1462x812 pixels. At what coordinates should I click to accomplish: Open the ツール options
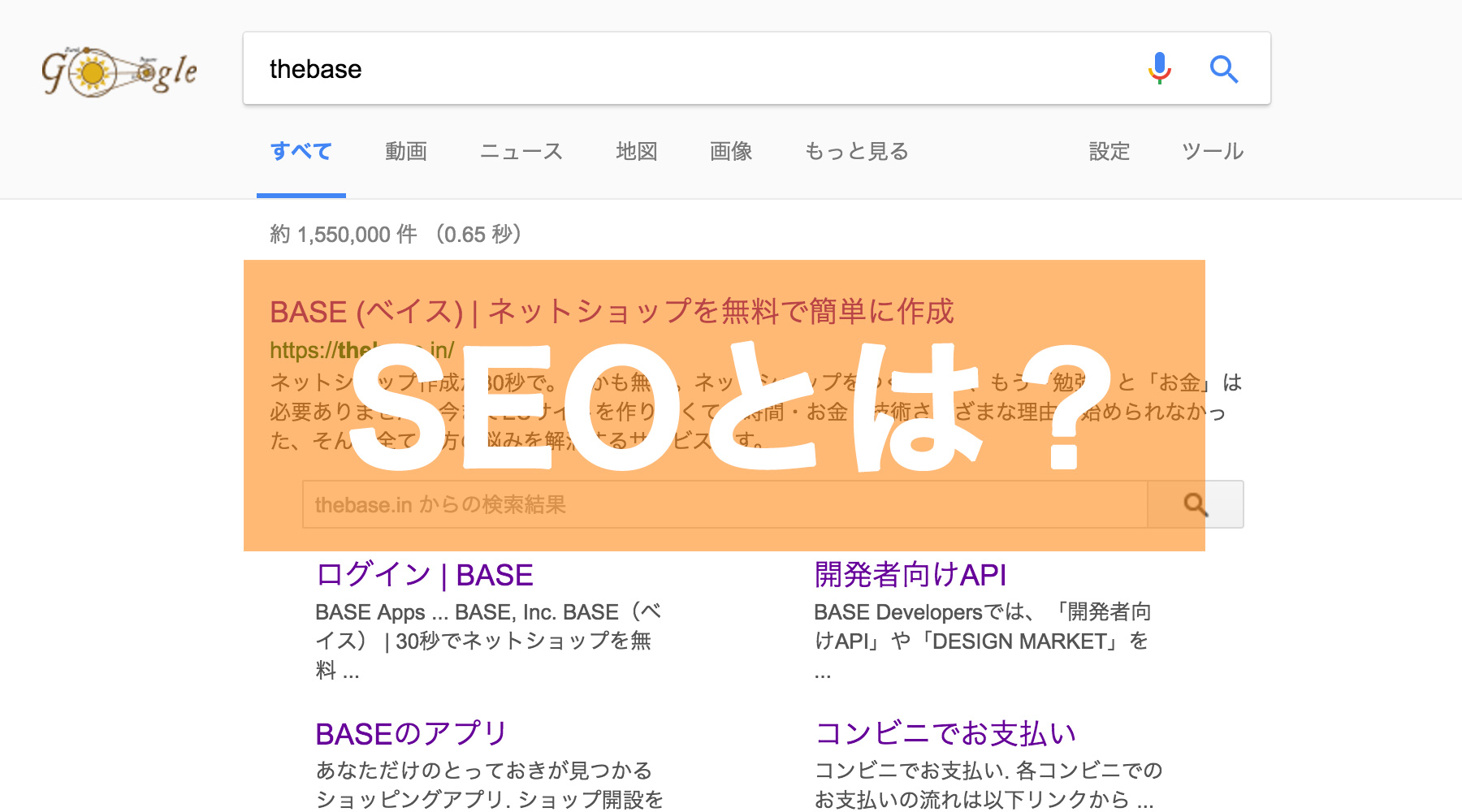tap(1213, 152)
